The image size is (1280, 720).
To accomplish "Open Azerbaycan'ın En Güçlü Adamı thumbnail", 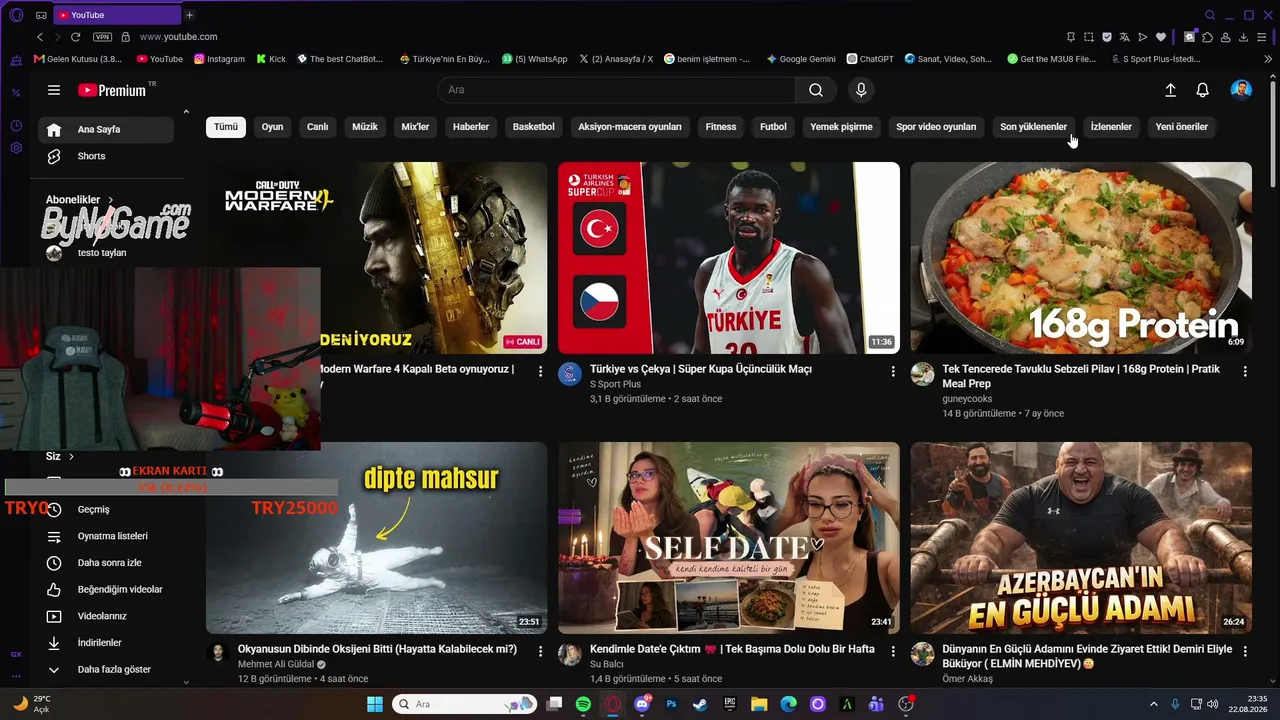I will click(1081, 538).
